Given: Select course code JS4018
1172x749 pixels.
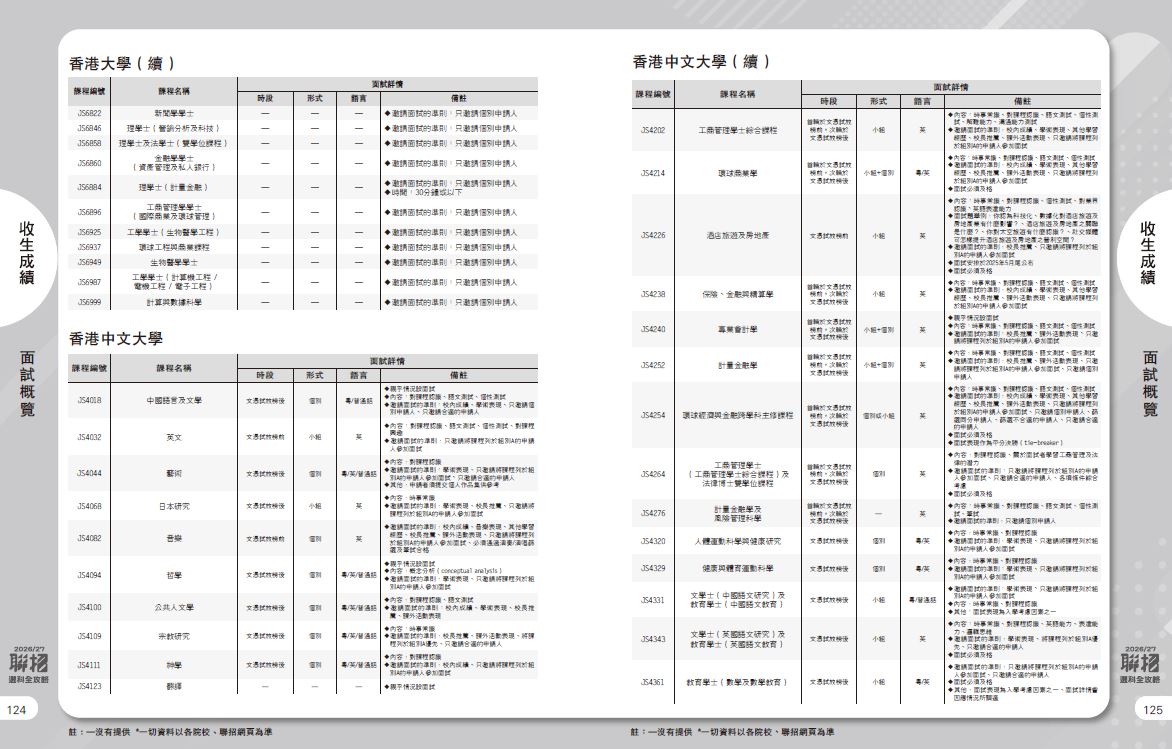Looking at the screenshot, I should 89,400.
